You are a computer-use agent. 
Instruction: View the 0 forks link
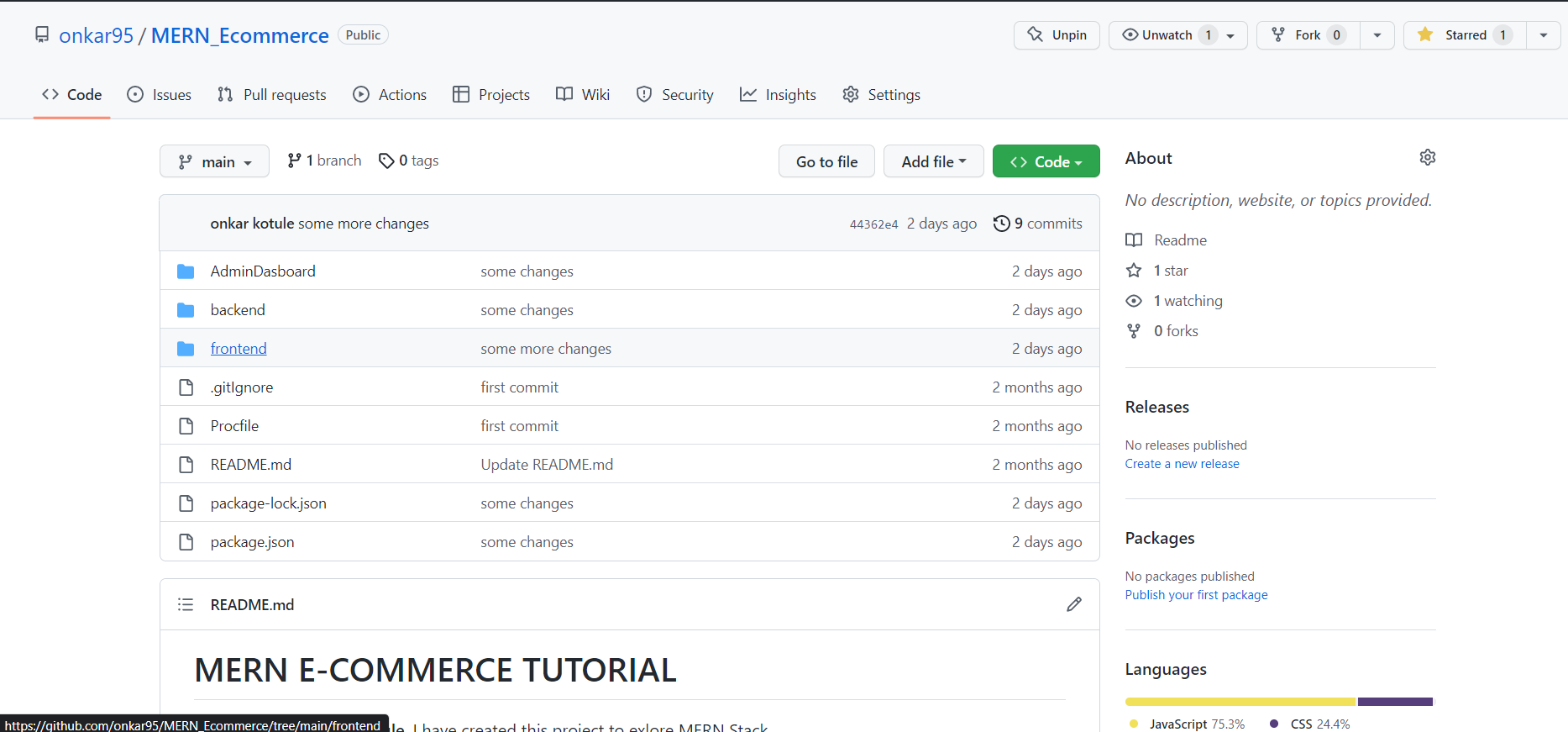[1162, 331]
